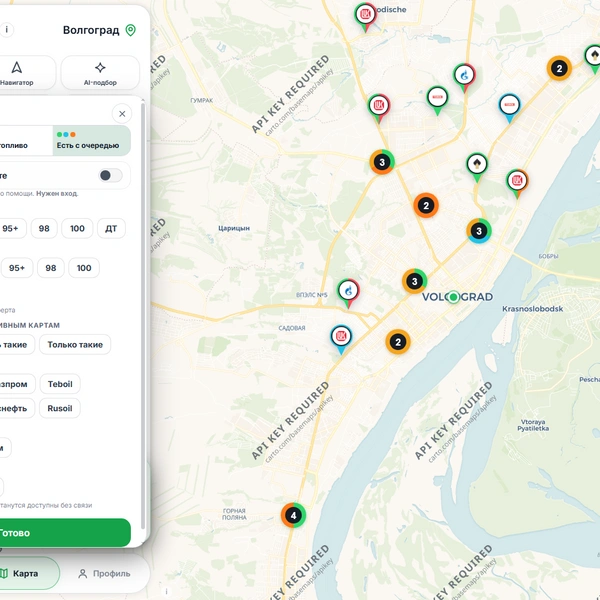
Task: Click the filter panel vertical scrollbar
Action: [x=143, y=315]
